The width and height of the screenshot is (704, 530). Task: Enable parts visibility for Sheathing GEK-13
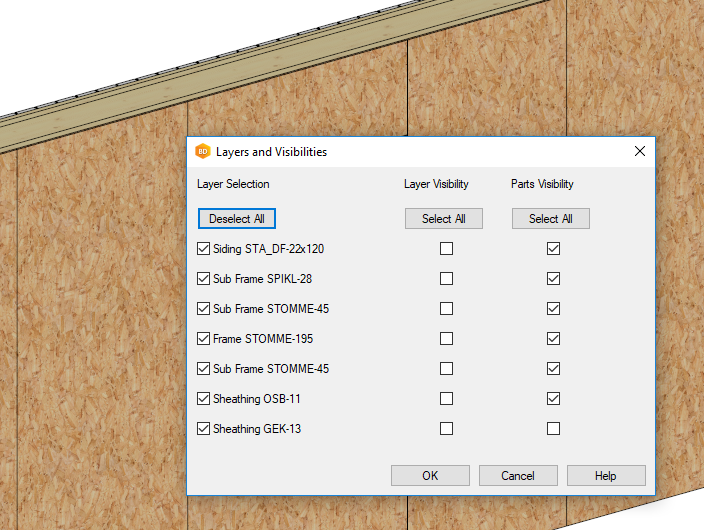553,429
